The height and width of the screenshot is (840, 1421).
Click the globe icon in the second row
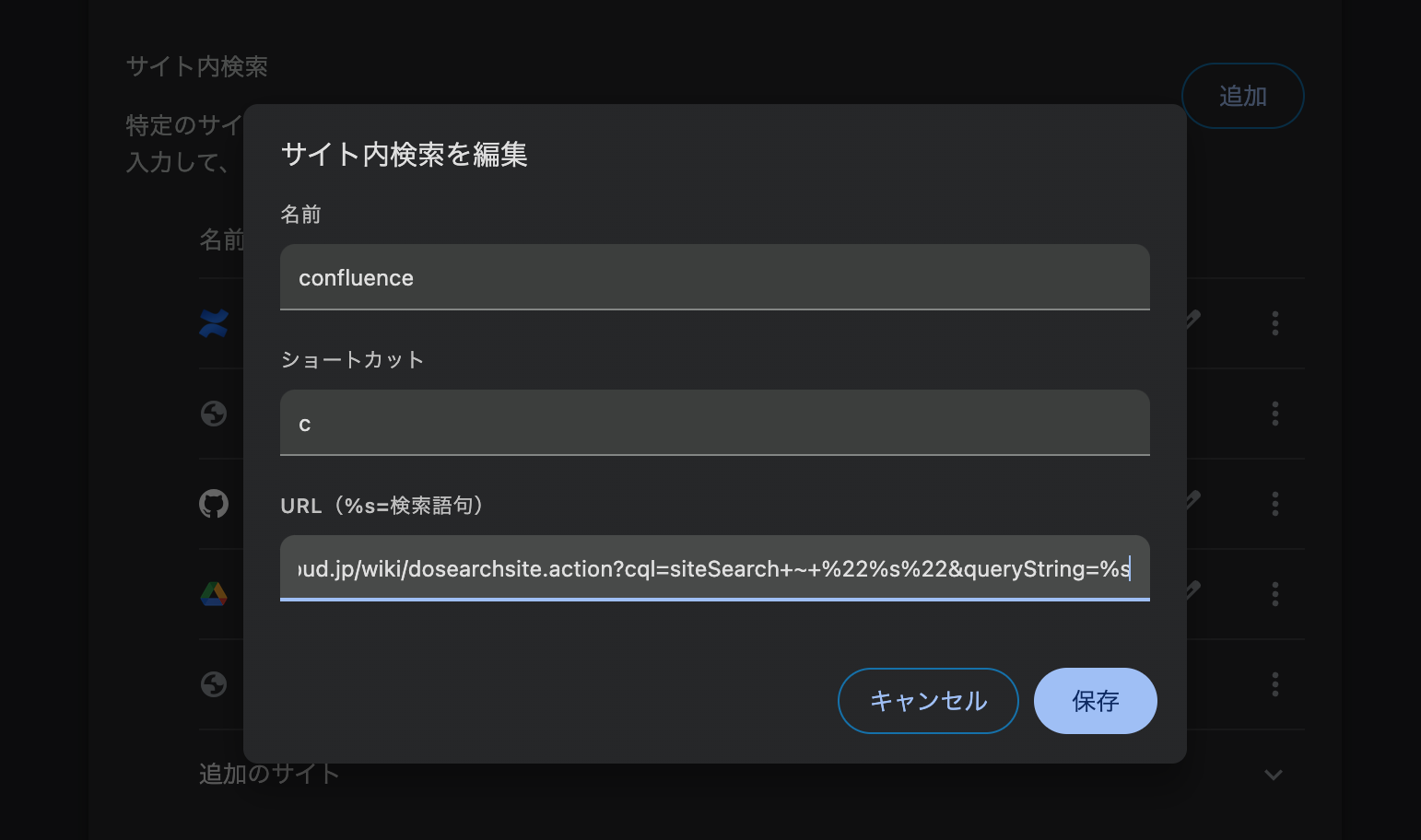(213, 414)
